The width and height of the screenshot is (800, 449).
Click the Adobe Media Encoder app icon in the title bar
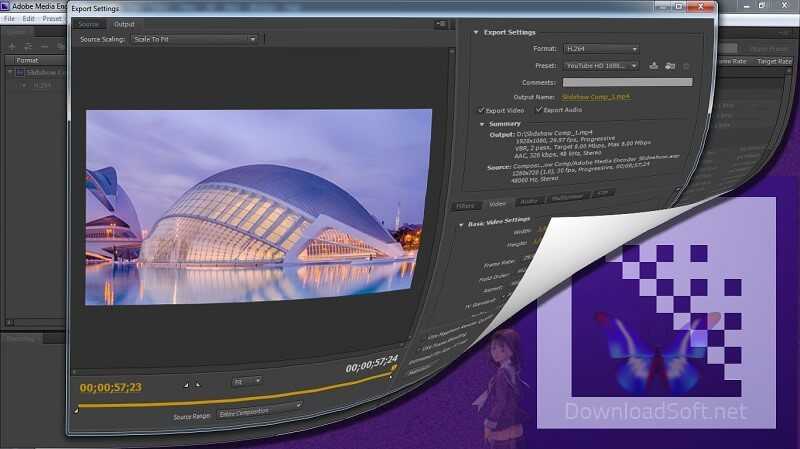(x=6, y=6)
